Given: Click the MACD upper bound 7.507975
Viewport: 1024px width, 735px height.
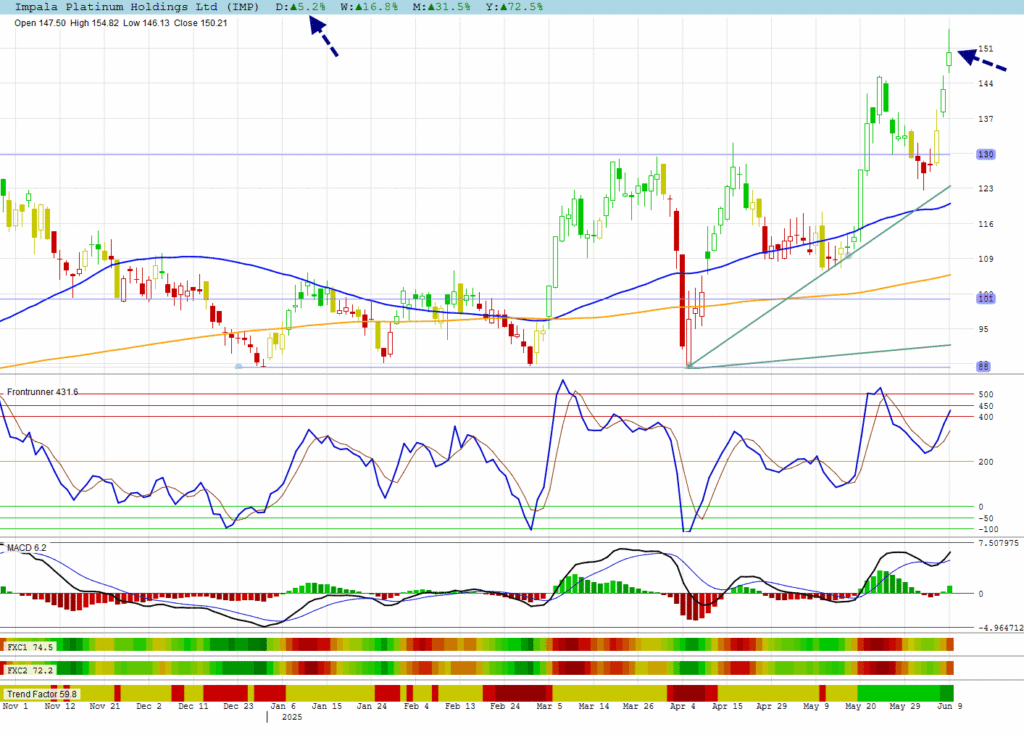Looking at the screenshot, I should pos(998,543).
